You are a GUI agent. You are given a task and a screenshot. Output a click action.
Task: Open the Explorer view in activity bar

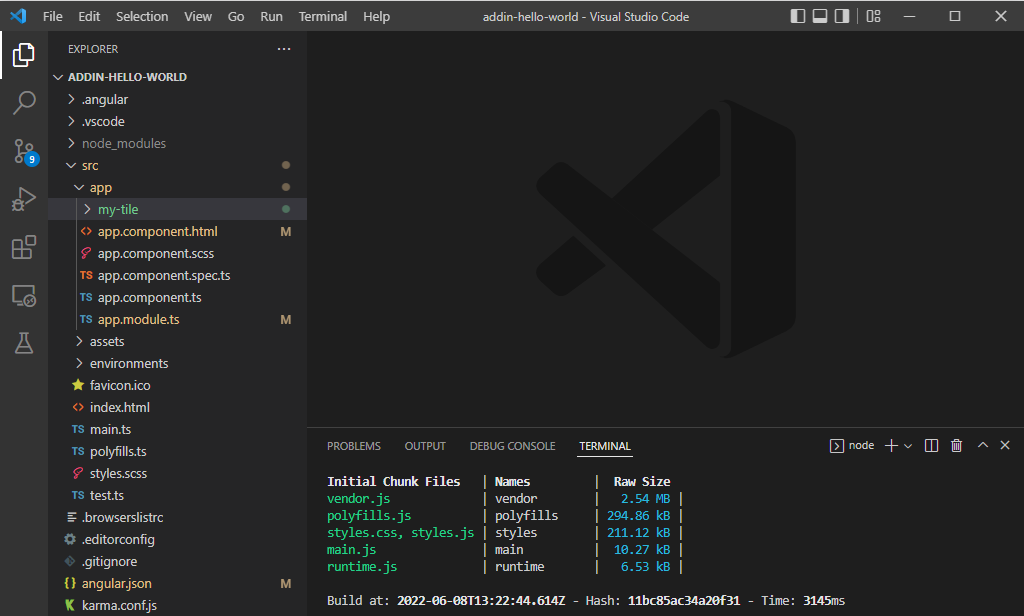click(x=24, y=55)
